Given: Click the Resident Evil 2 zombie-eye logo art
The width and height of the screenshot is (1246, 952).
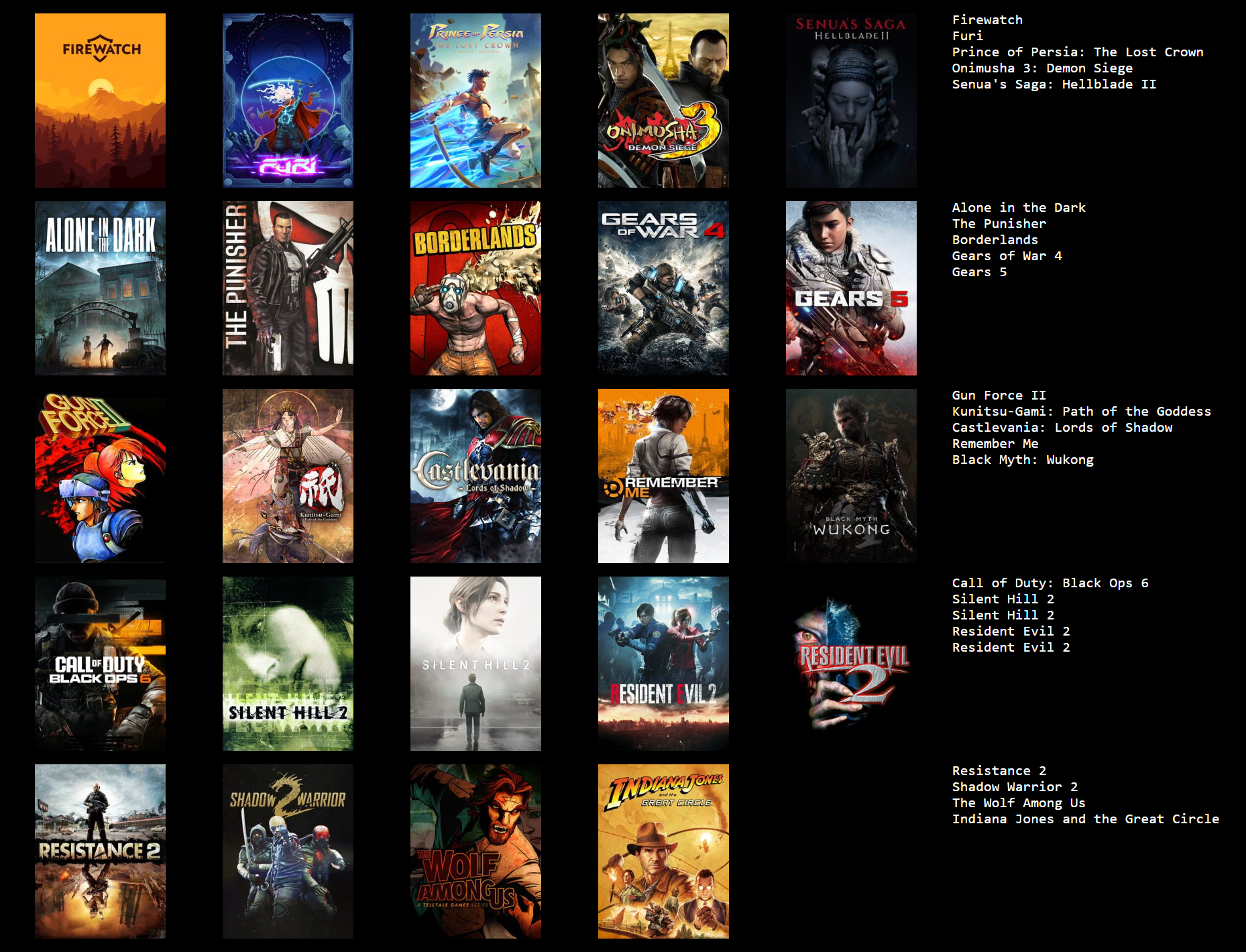Looking at the screenshot, I should [851, 664].
